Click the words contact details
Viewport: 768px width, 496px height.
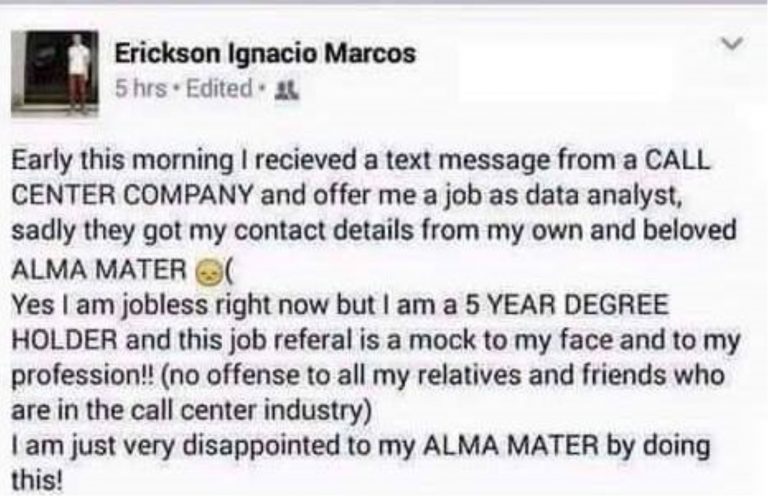click(x=324, y=232)
